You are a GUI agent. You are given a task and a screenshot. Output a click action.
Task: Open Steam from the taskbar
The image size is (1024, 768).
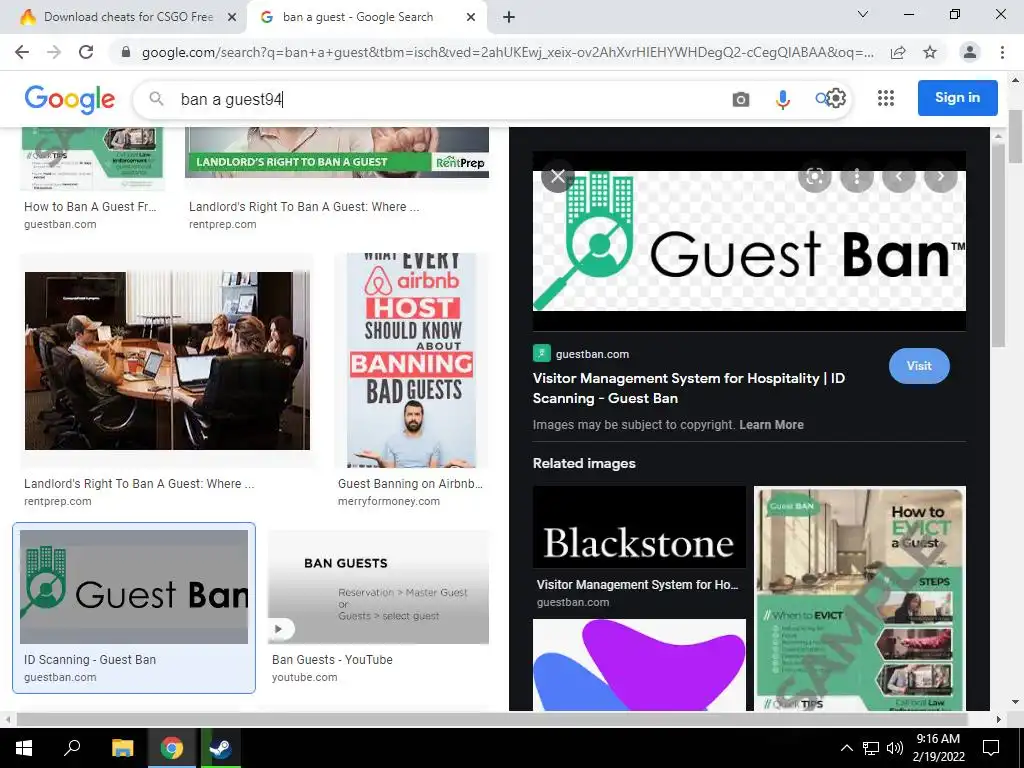pyautogui.click(x=220, y=748)
